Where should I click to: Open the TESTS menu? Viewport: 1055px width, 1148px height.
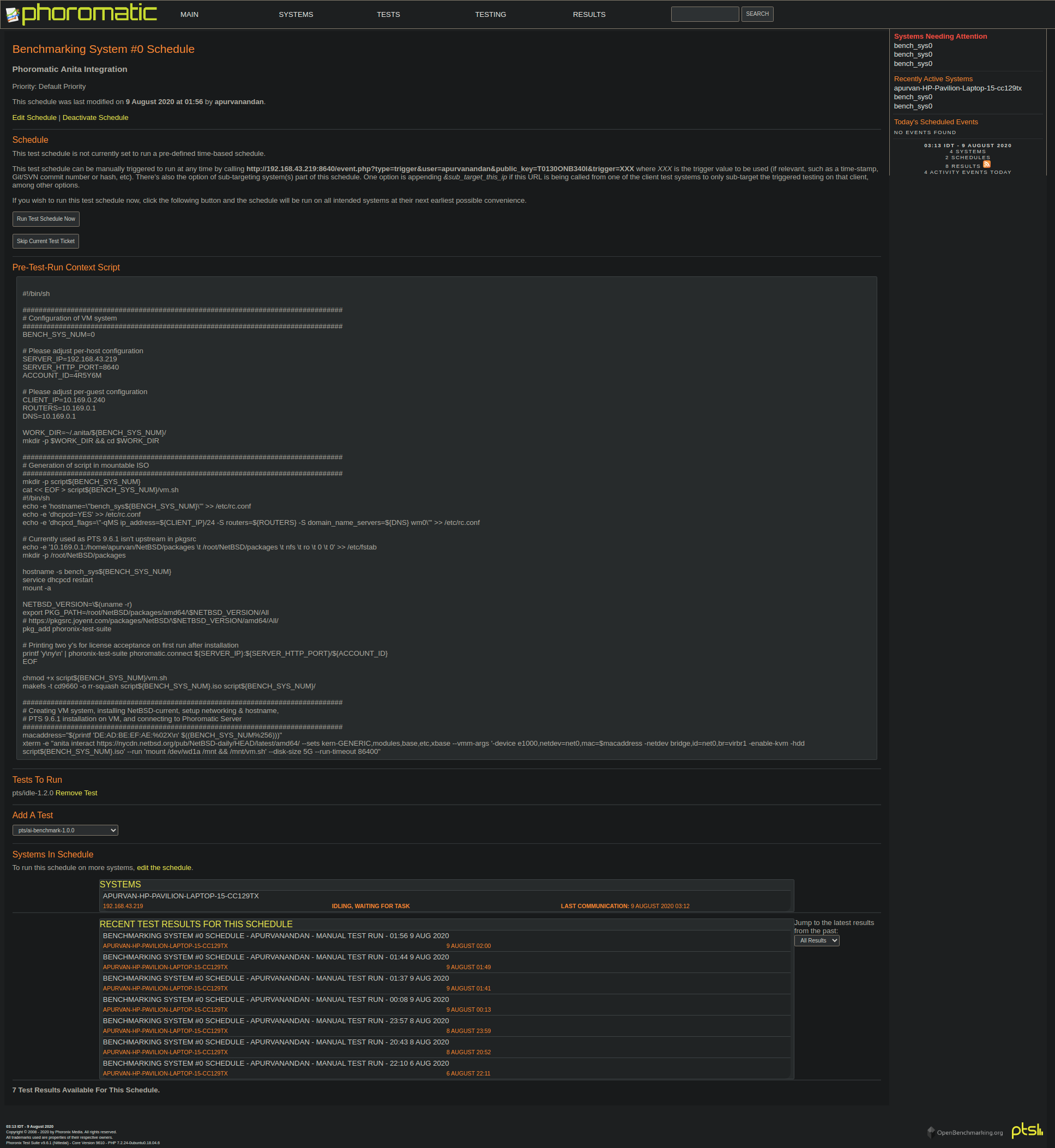[388, 14]
